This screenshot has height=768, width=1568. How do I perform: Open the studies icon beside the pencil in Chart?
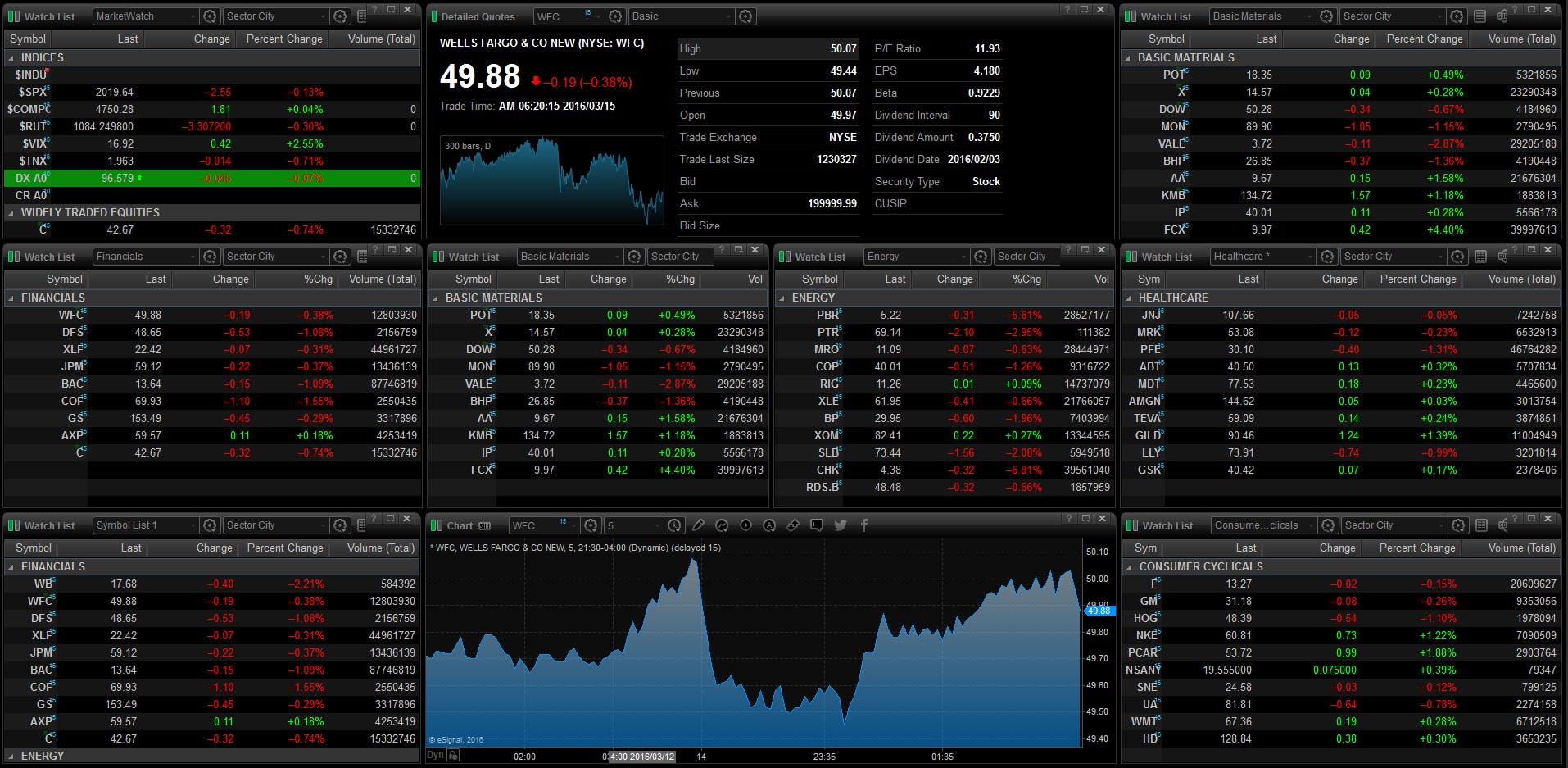pyautogui.click(x=722, y=525)
